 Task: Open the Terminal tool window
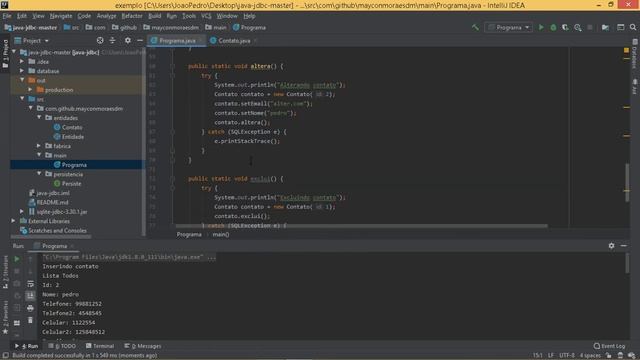point(100,346)
